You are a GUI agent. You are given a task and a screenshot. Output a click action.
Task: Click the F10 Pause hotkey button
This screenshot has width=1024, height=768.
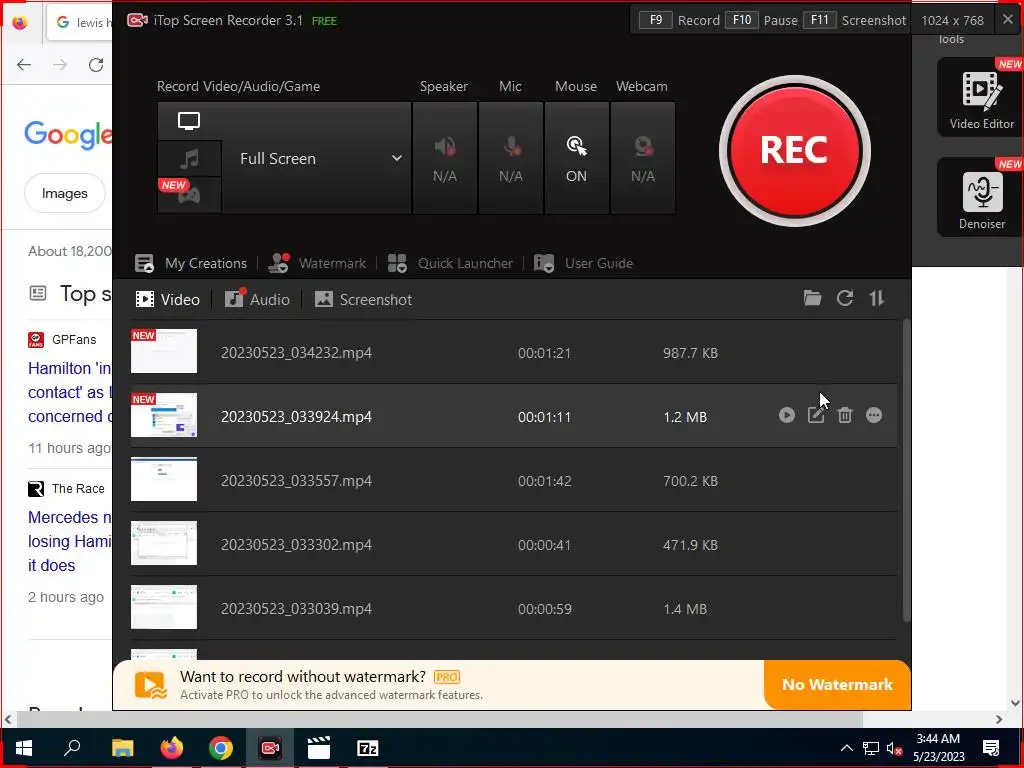742,20
